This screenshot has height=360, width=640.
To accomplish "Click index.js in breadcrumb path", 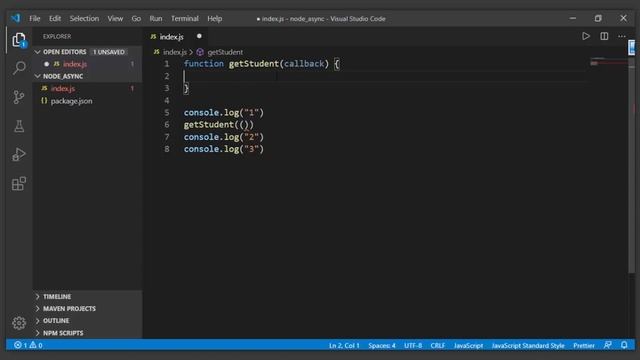I will 175,52.
